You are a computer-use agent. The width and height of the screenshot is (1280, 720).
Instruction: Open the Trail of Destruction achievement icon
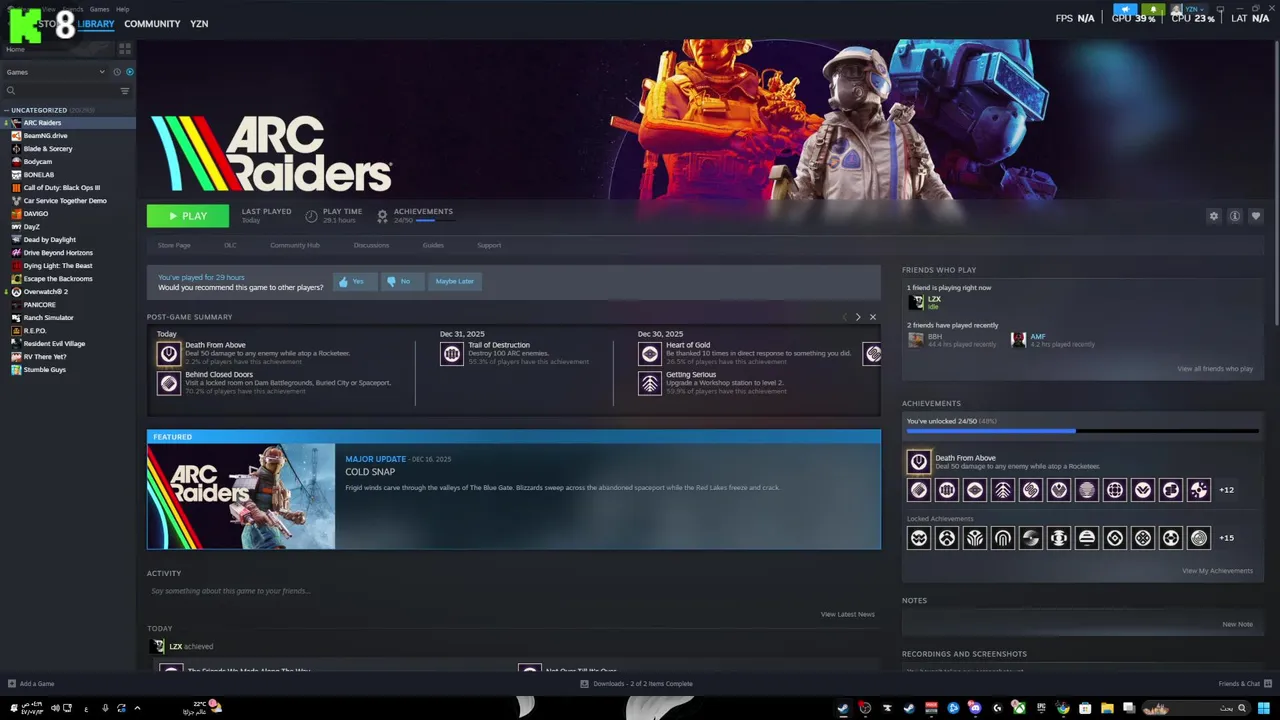452,354
